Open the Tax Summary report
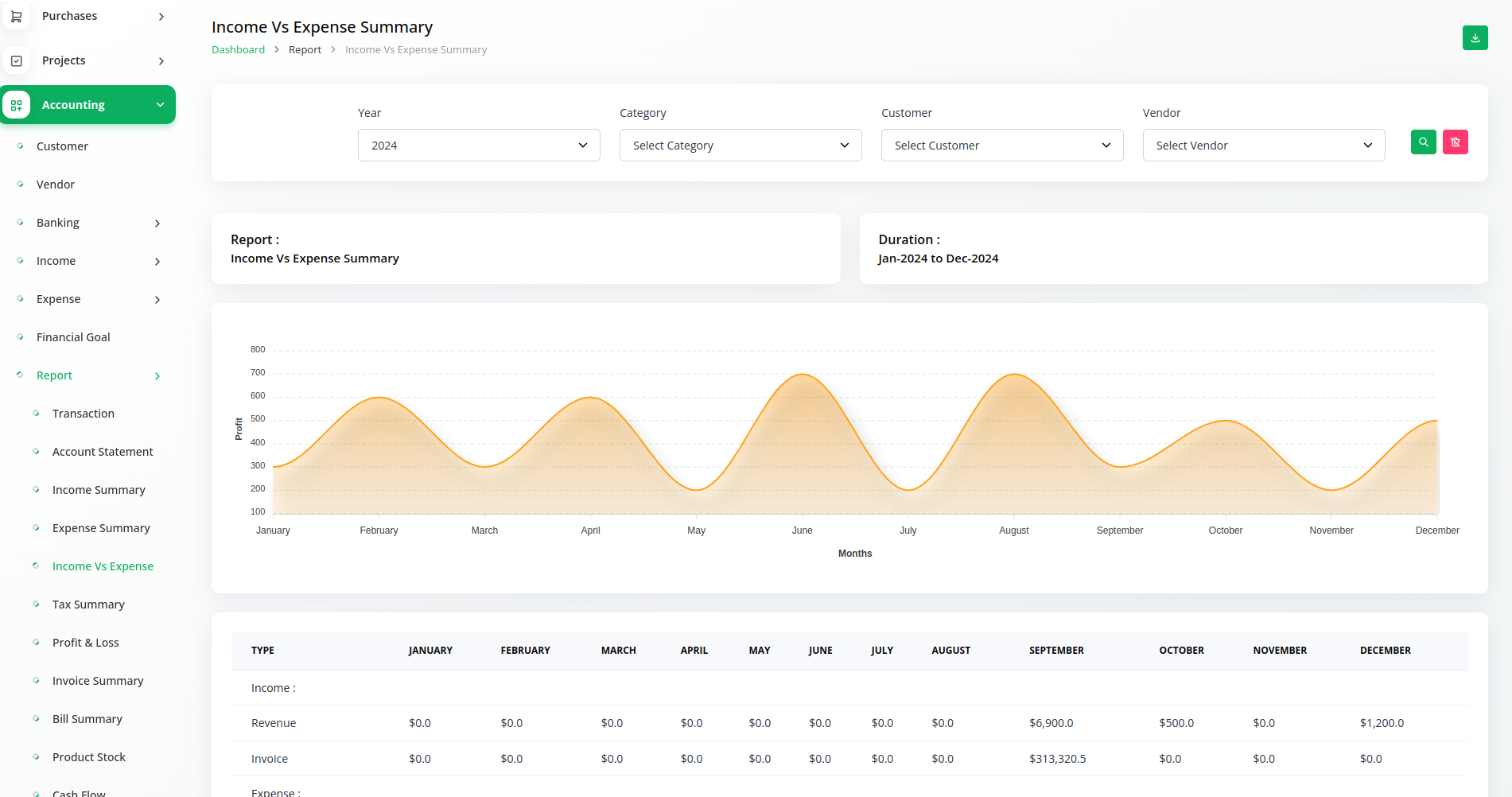Image resolution: width=1512 pixels, height=797 pixels. tap(88, 605)
